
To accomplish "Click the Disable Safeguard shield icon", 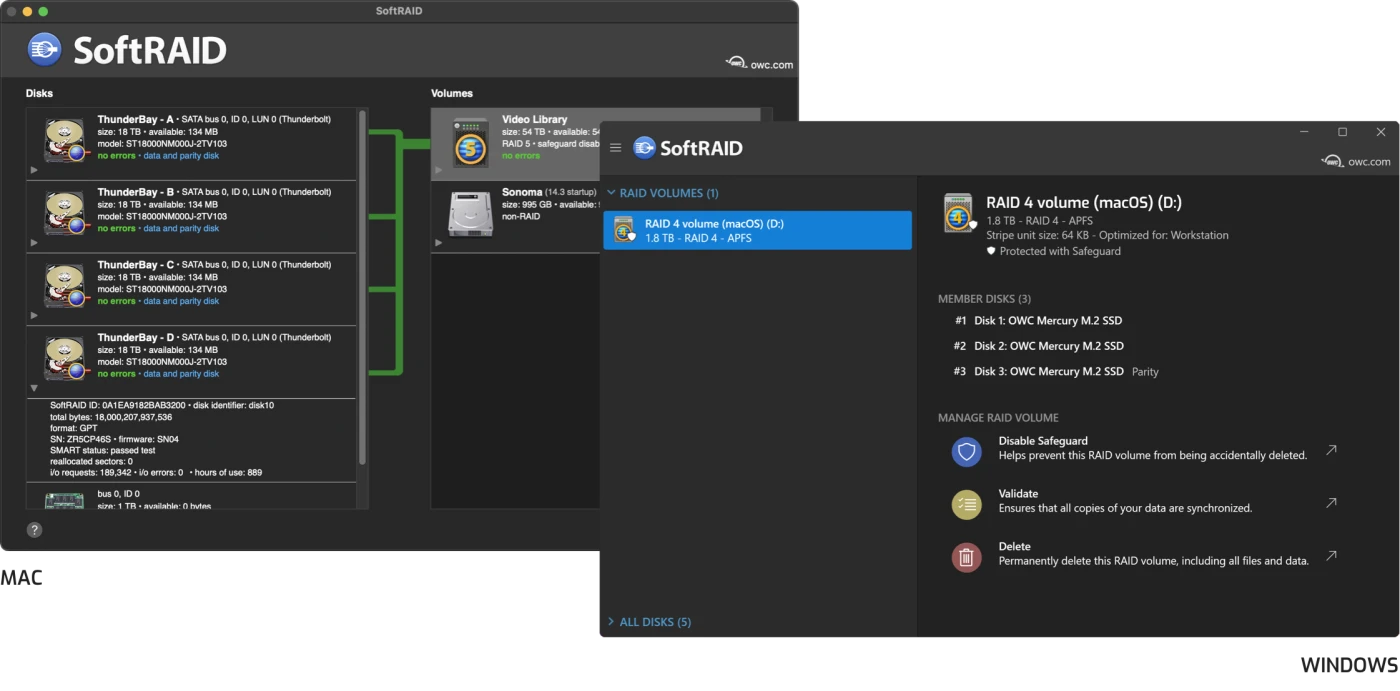I will pos(966,452).
